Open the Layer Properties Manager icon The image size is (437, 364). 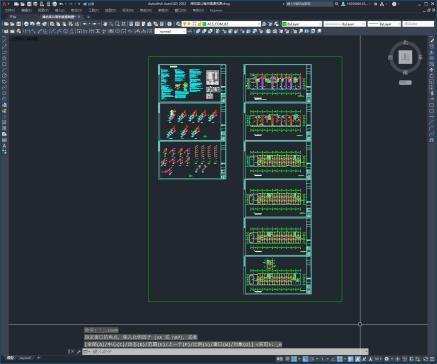179,24
